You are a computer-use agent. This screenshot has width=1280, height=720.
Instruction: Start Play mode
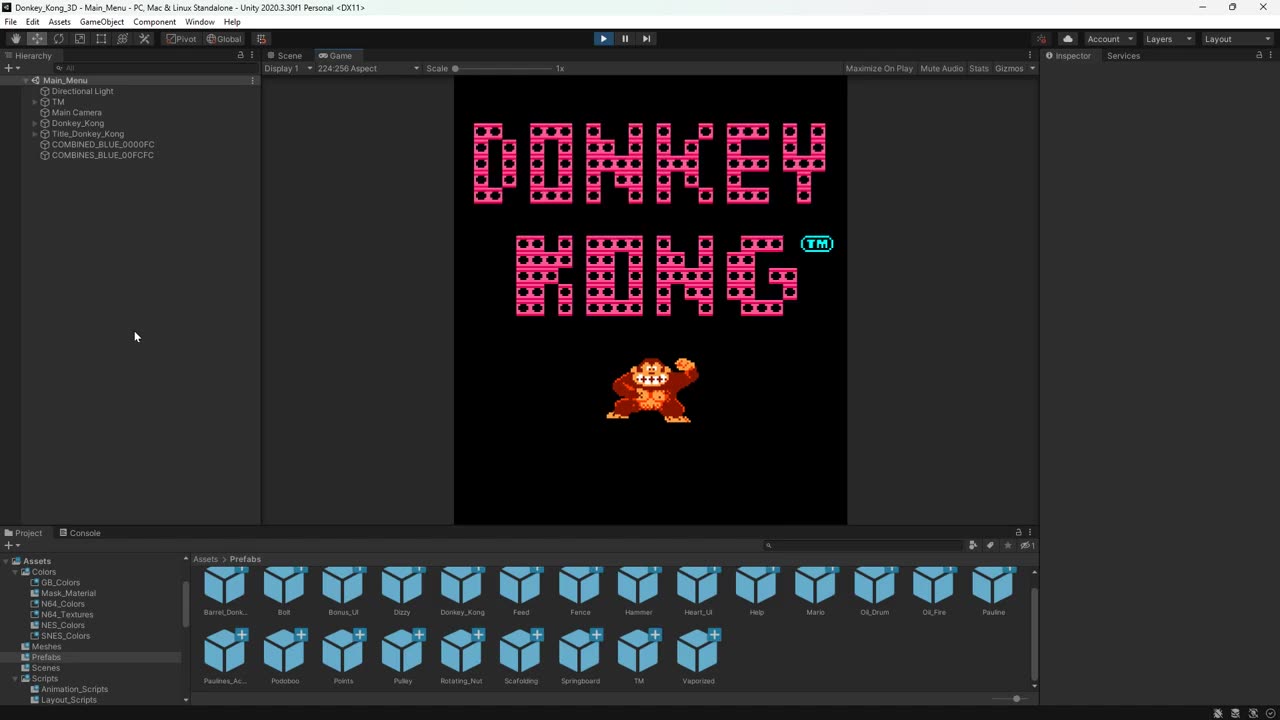click(x=603, y=39)
